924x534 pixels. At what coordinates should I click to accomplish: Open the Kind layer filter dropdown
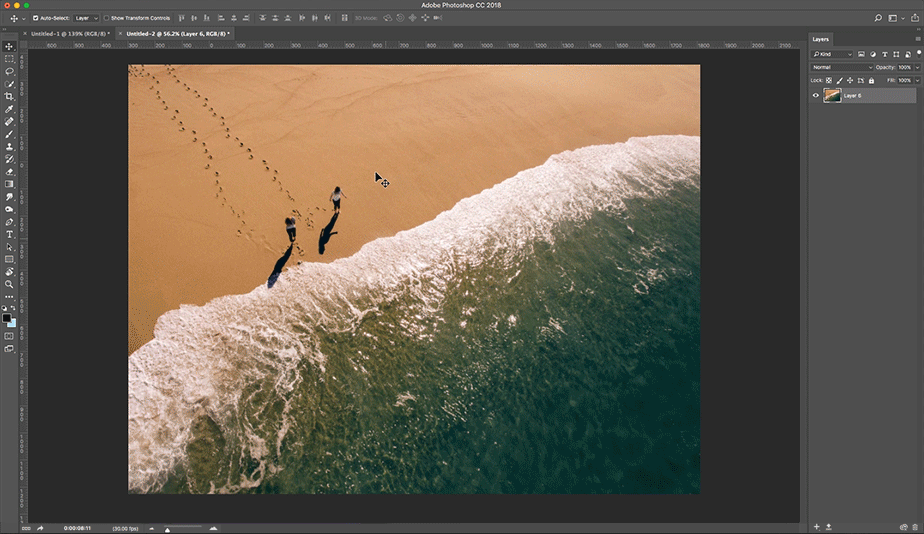(x=832, y=54)
